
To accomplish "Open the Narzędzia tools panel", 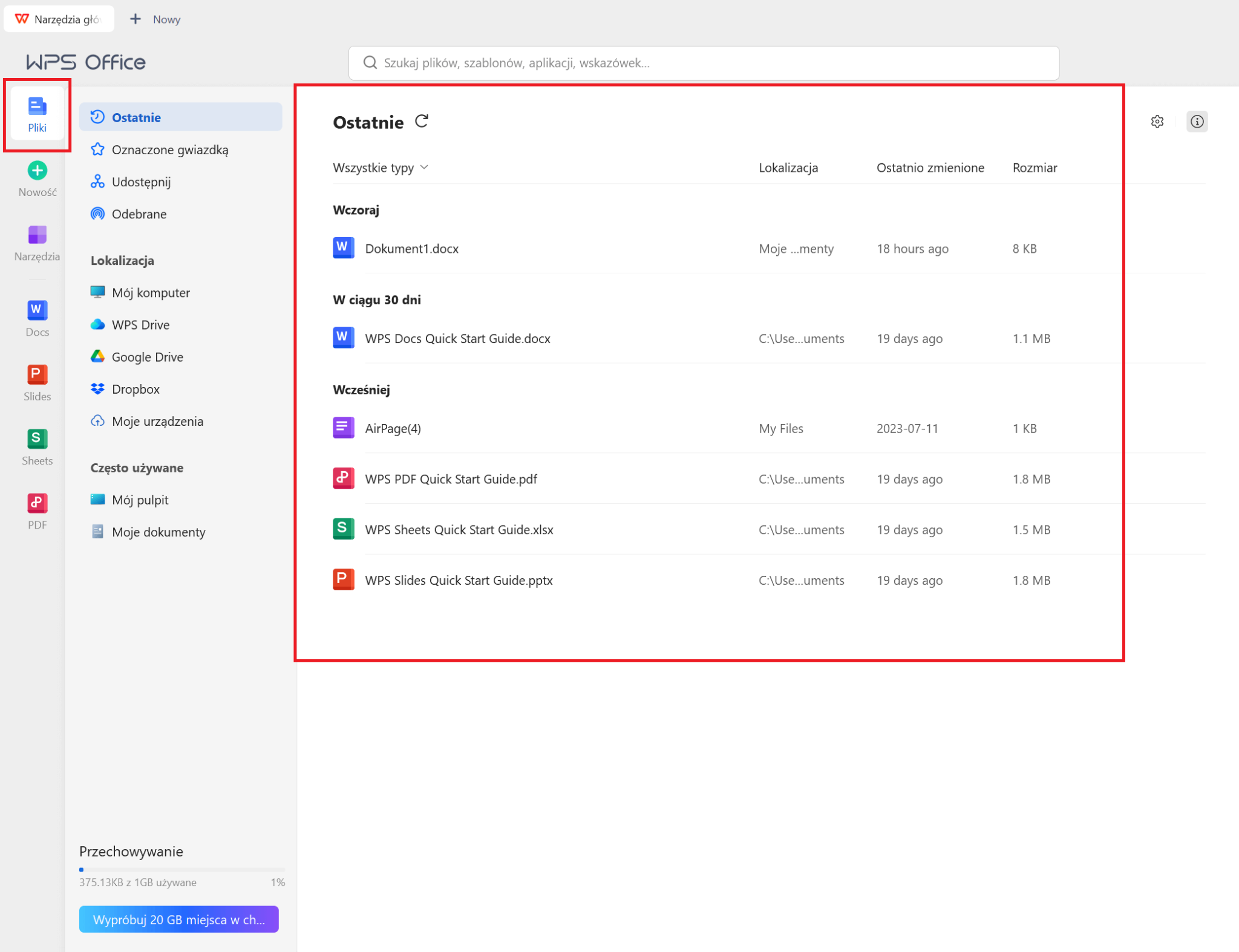I will pos(37,243).
